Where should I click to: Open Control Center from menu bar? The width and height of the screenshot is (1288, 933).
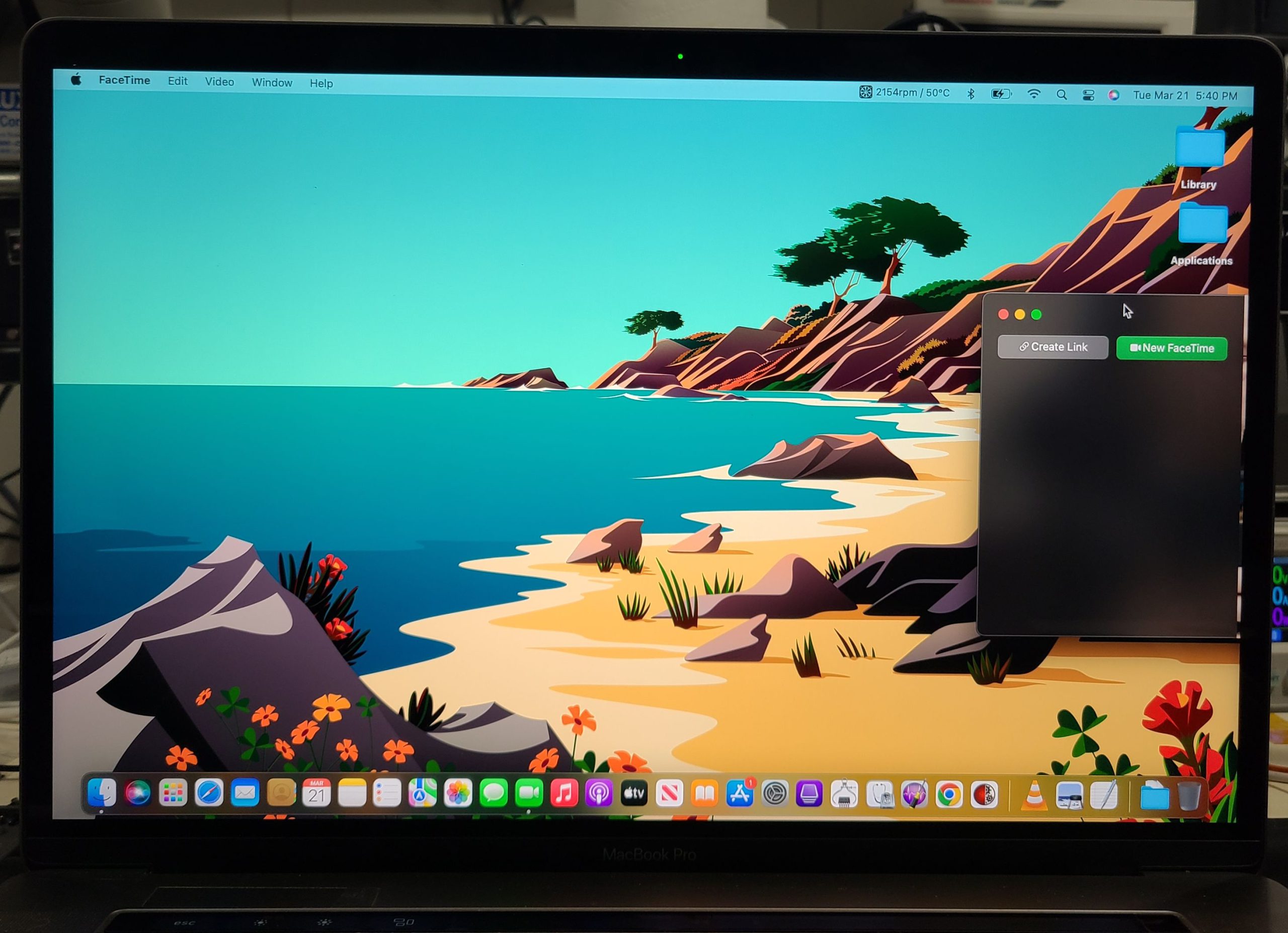pyautogui.click(x=1088, y=96)
